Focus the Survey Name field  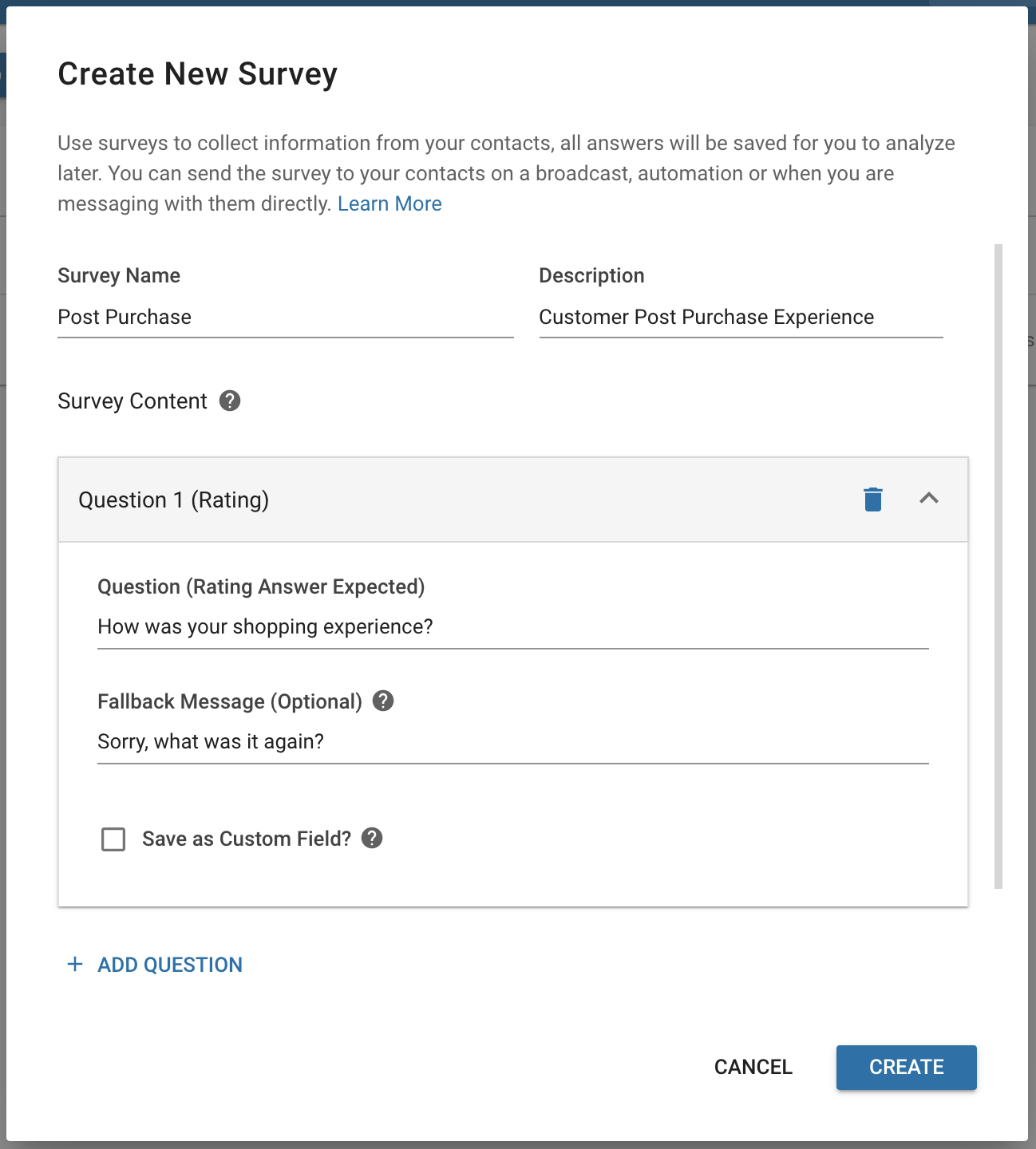286,318
